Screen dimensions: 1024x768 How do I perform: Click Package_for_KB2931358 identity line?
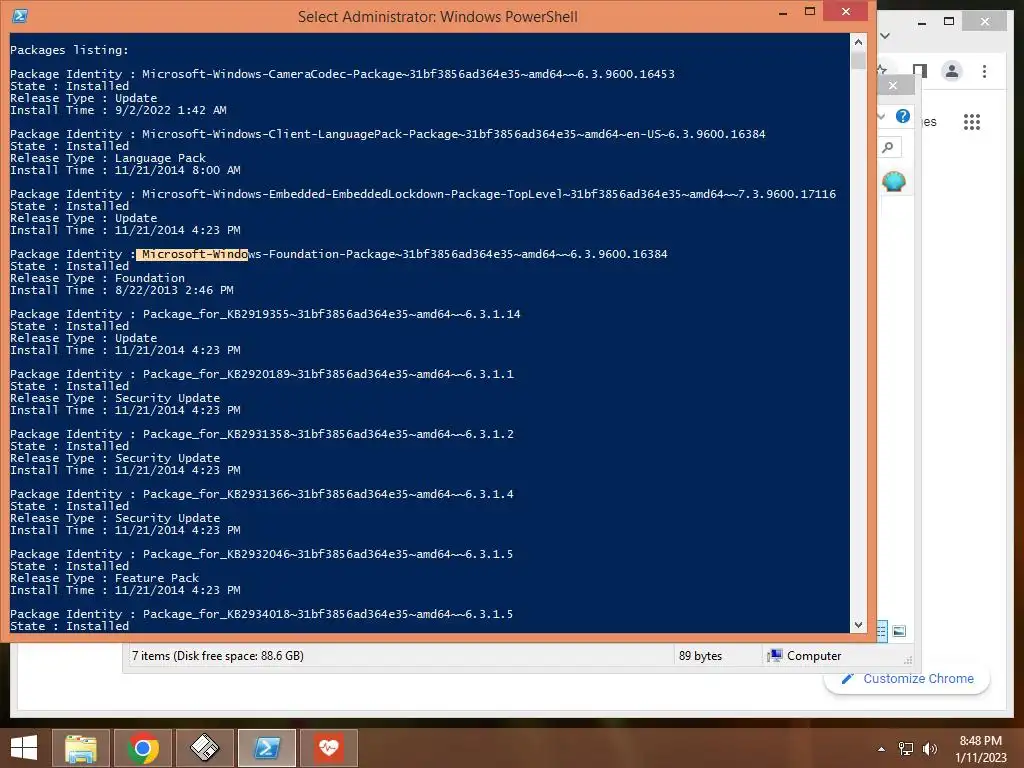click(262, 434)
